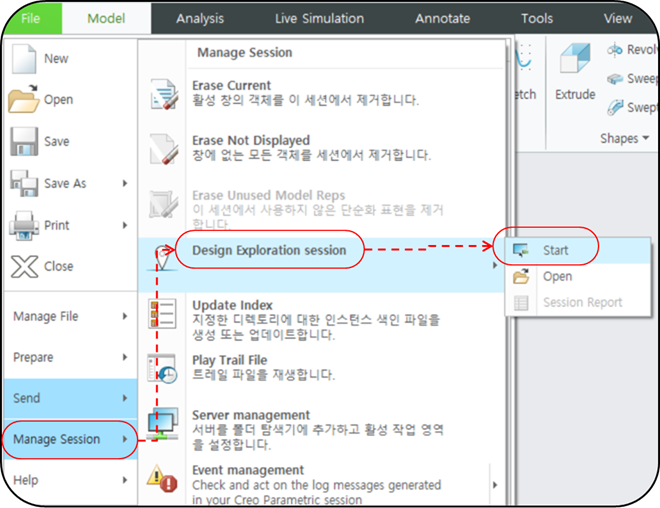Click the Server management monitors icon
The width and height of the screenshot is (660, 508).
(162, 423)
